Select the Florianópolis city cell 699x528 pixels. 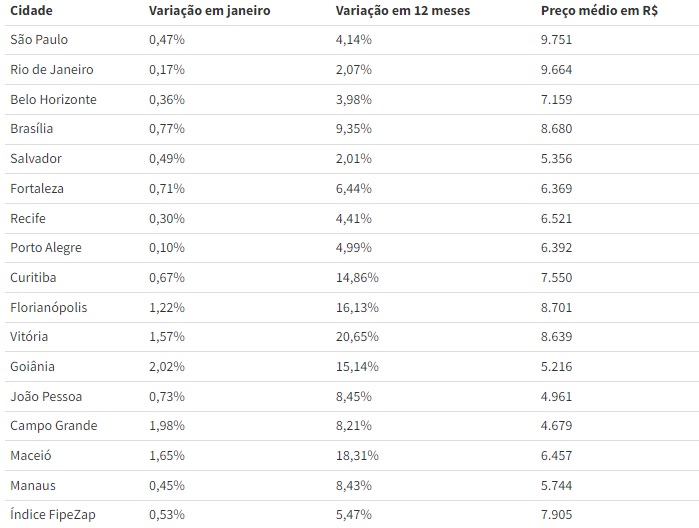tap(49, 308)
